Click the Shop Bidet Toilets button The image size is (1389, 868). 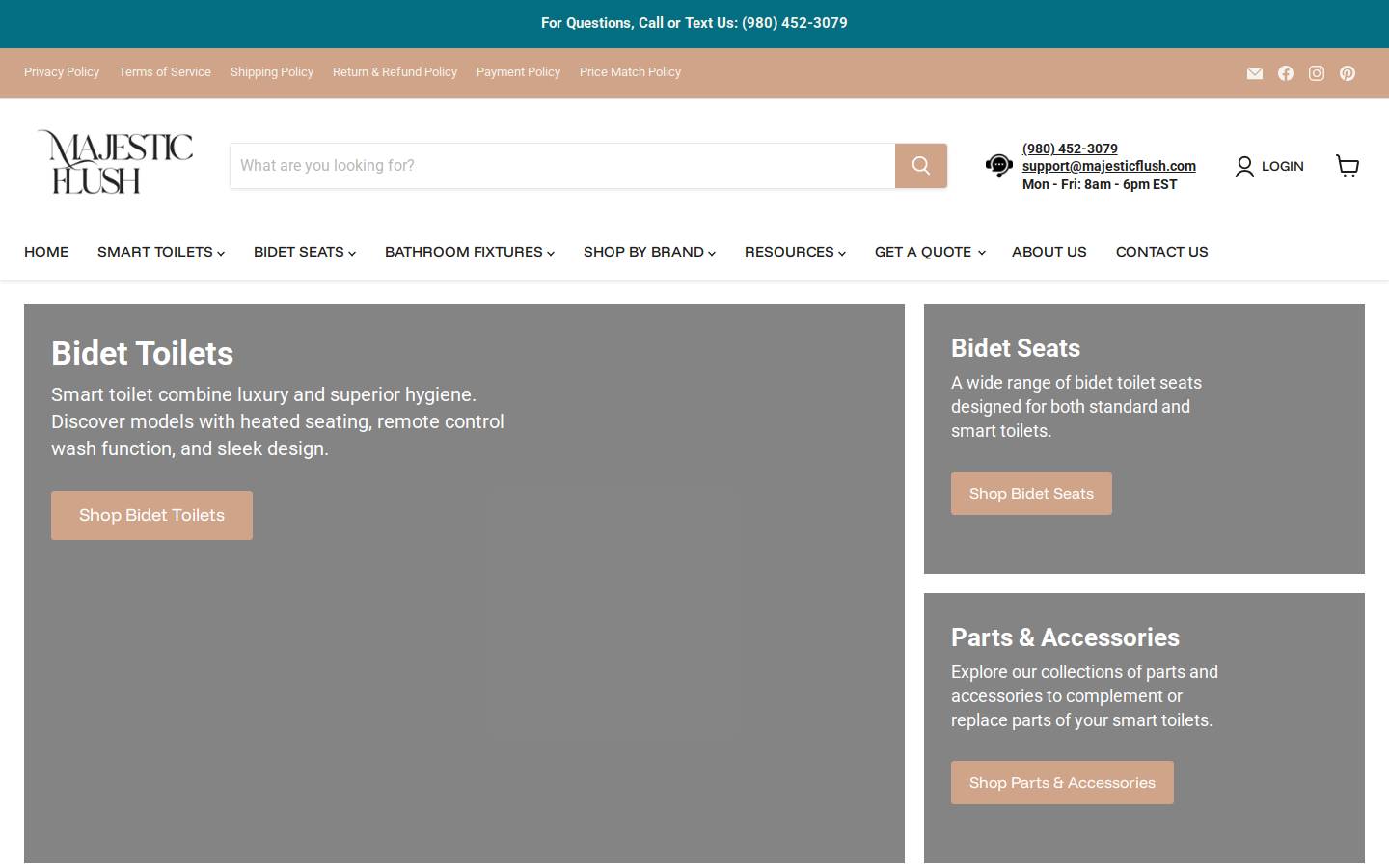[151, 515]
